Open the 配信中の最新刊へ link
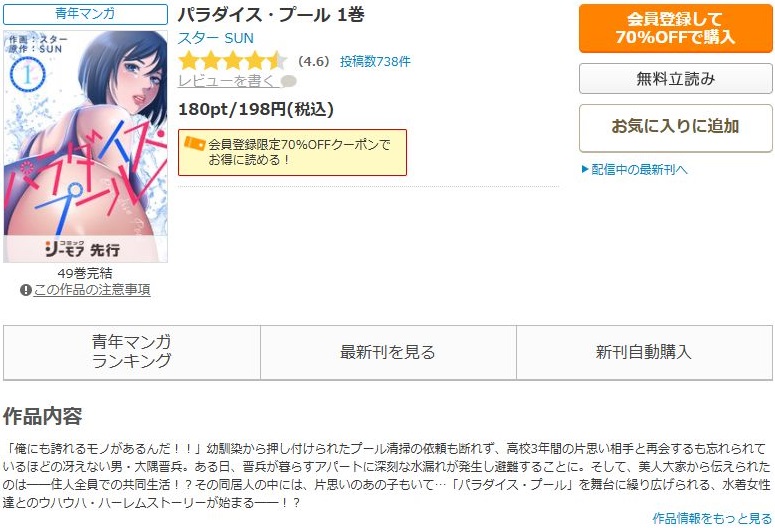 639,170
